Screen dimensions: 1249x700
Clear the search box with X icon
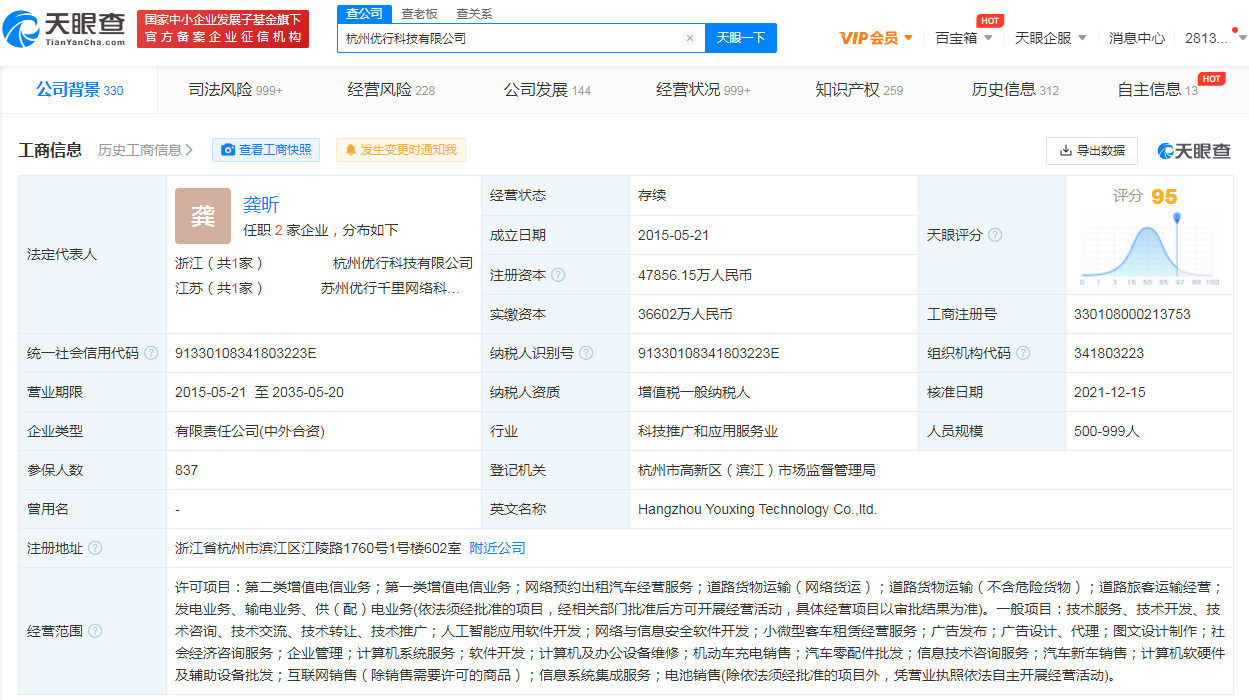coord(689,38)
